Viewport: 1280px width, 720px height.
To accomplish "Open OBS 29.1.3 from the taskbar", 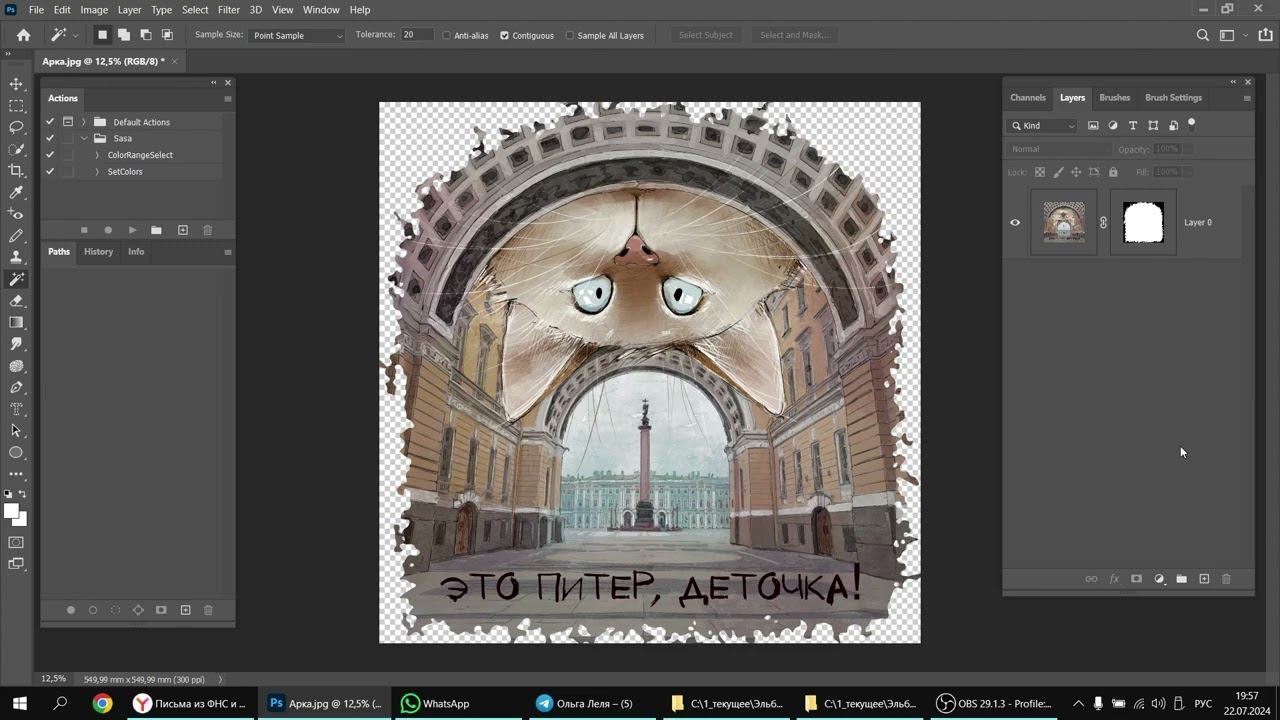I will [x=994, y=704].
